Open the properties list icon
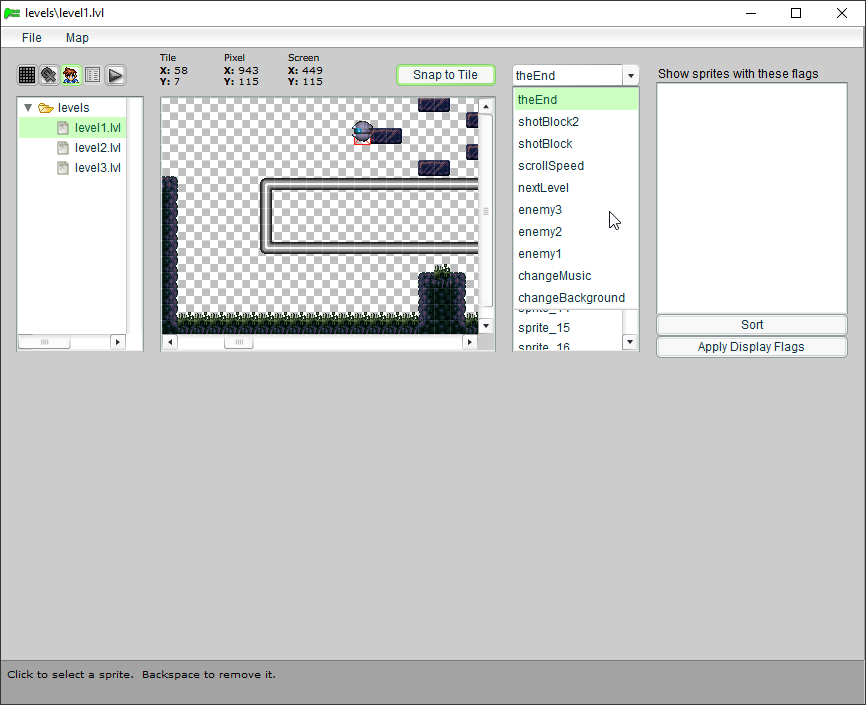Viewport: 866px width, 705px height. [x=93, y=75]
